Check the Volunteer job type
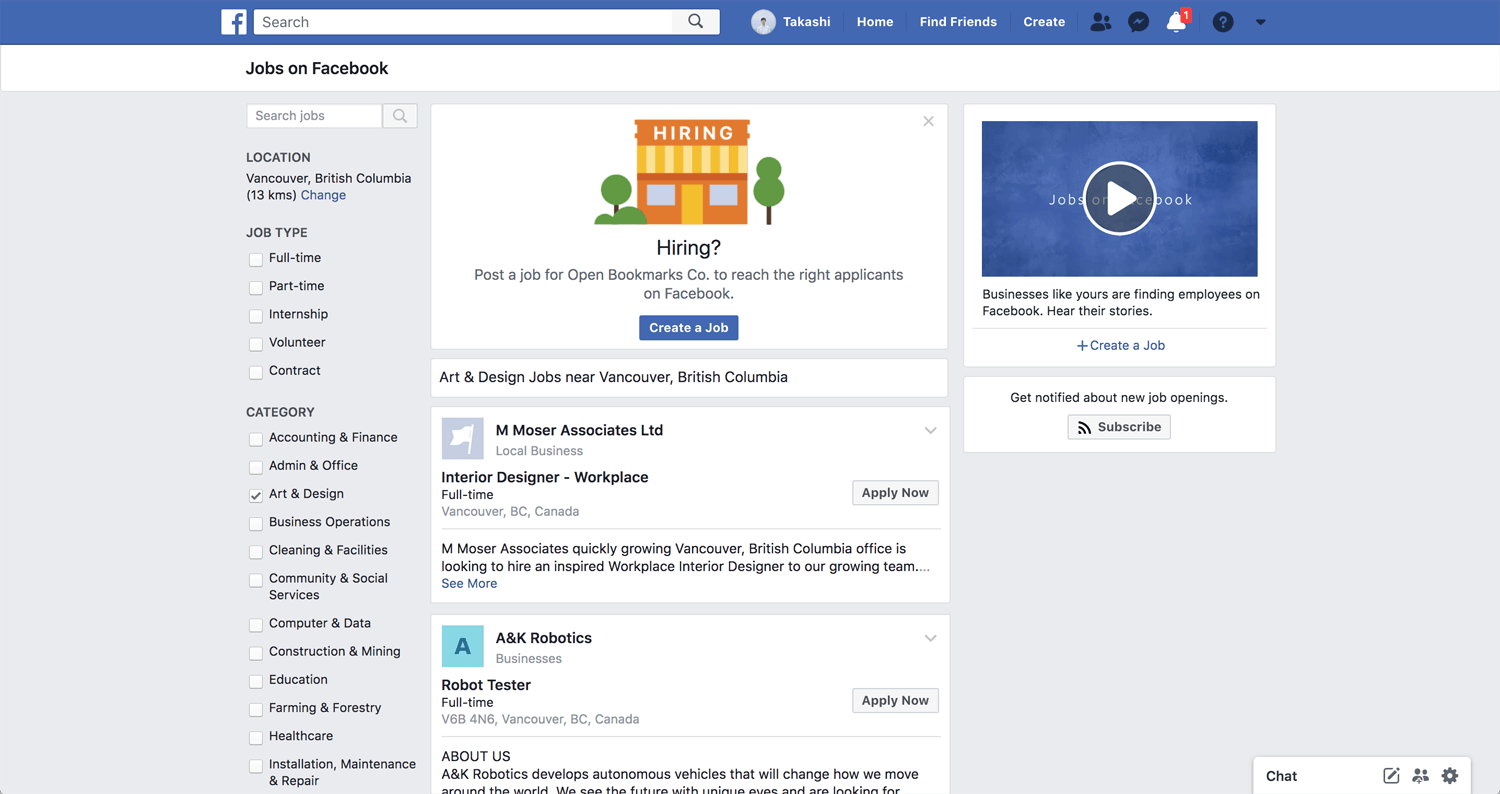This screenshot has height=794, width=1500. pyautogui.click(x=256, y=343)
